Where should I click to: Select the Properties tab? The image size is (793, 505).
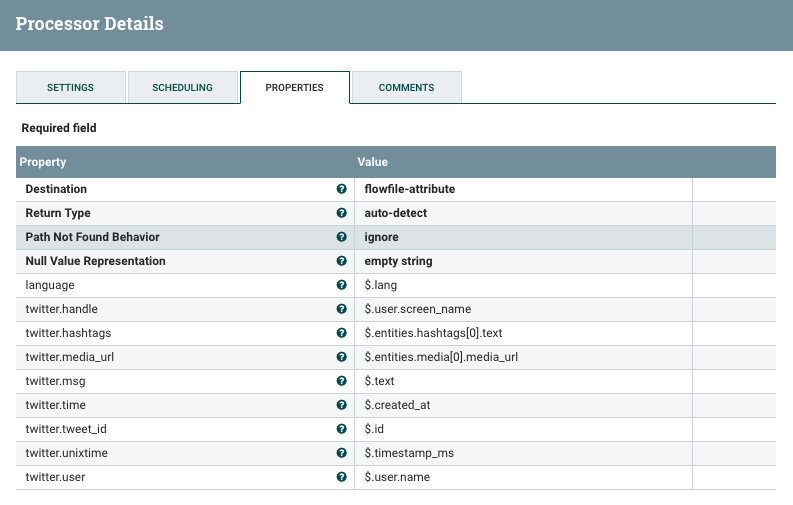coord(294,88)
